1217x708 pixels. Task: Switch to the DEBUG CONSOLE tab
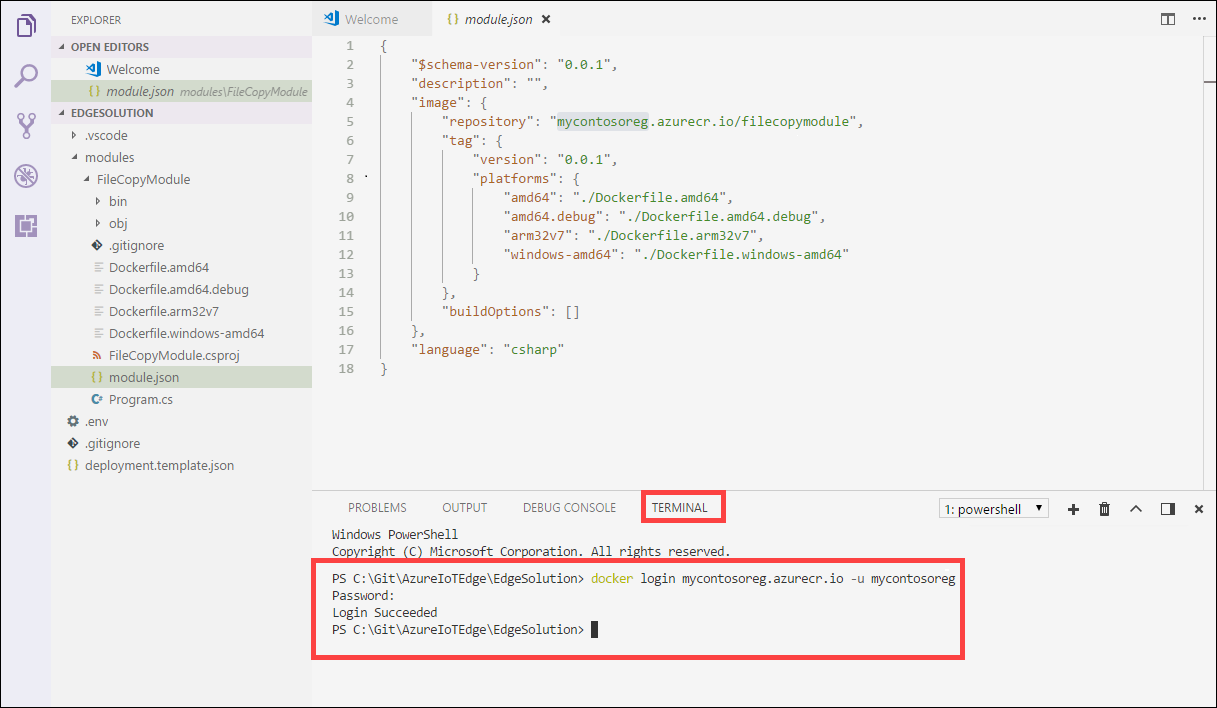pyautogui.click(x=569, y=507)
